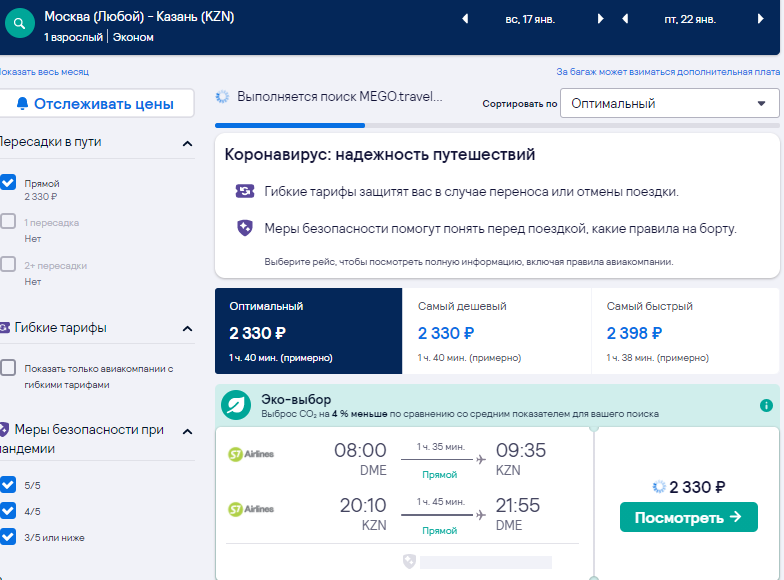
Task: Click the Гибкие тарифы filter icon
Action: click(x=4, y=328)
